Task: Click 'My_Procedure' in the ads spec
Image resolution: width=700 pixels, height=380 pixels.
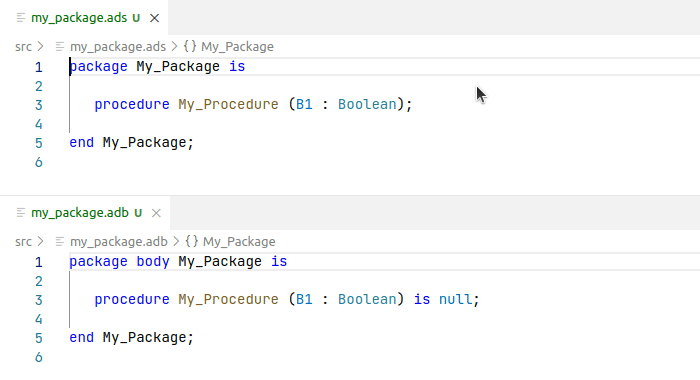Action: pos(229,104)
